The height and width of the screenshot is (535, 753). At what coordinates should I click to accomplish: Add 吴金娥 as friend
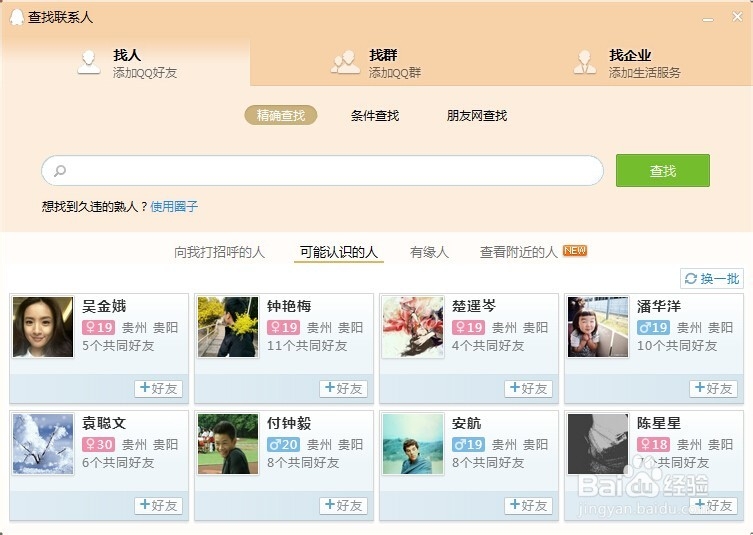tap(158, 389)
